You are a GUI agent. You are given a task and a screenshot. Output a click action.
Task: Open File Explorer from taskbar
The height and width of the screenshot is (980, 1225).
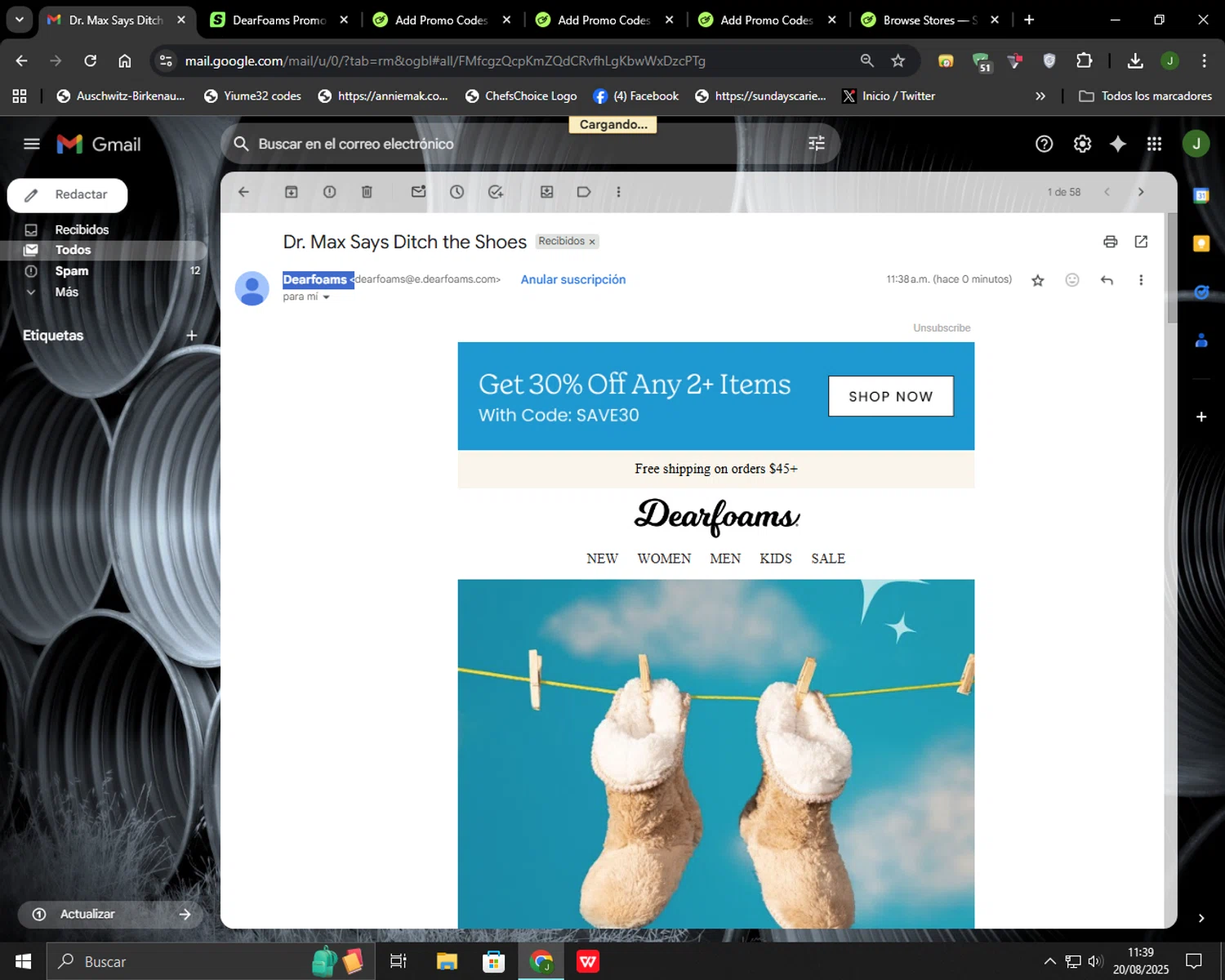tap(447, 961)
